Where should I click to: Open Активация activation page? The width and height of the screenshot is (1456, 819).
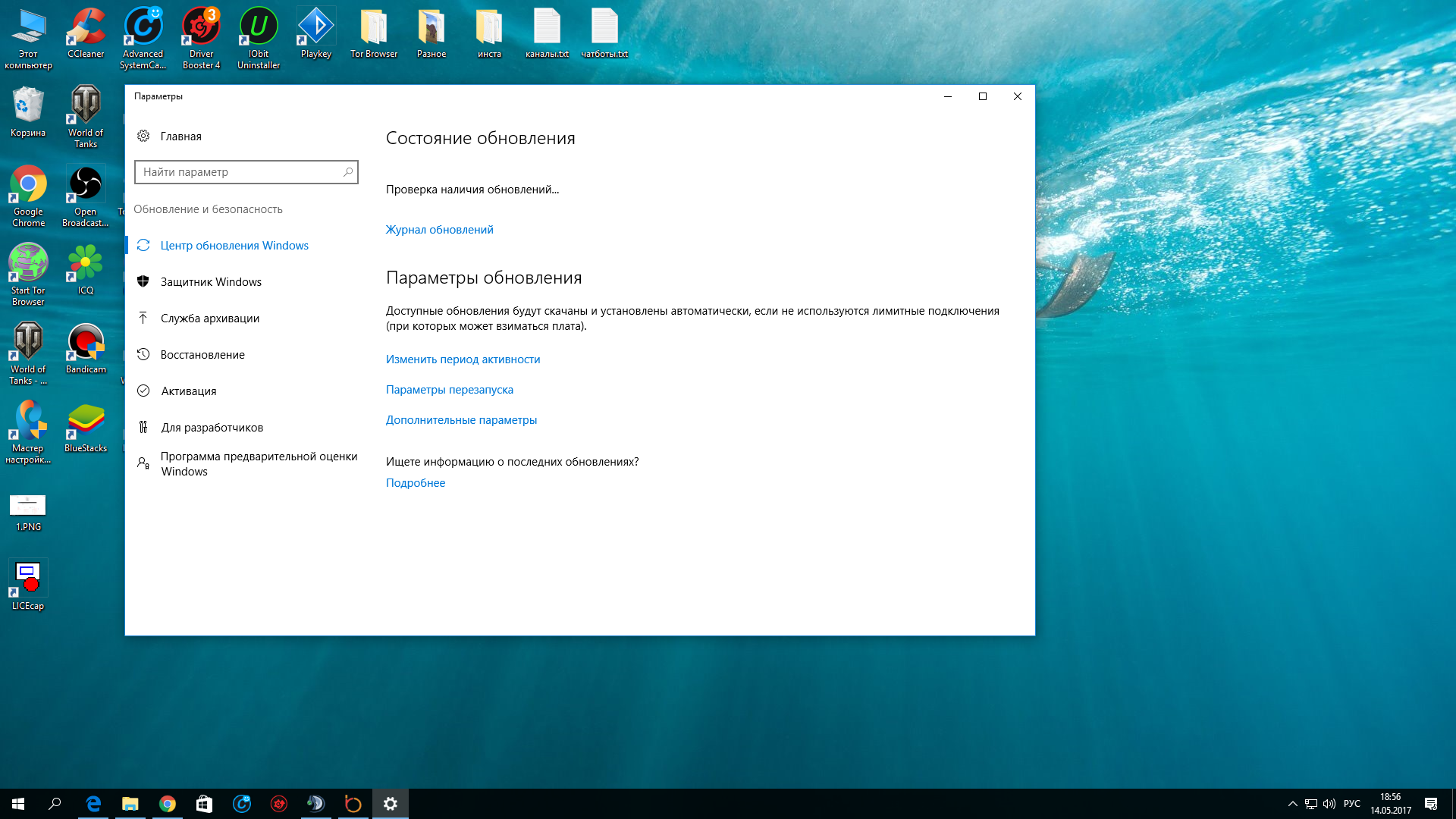point(188,391)
